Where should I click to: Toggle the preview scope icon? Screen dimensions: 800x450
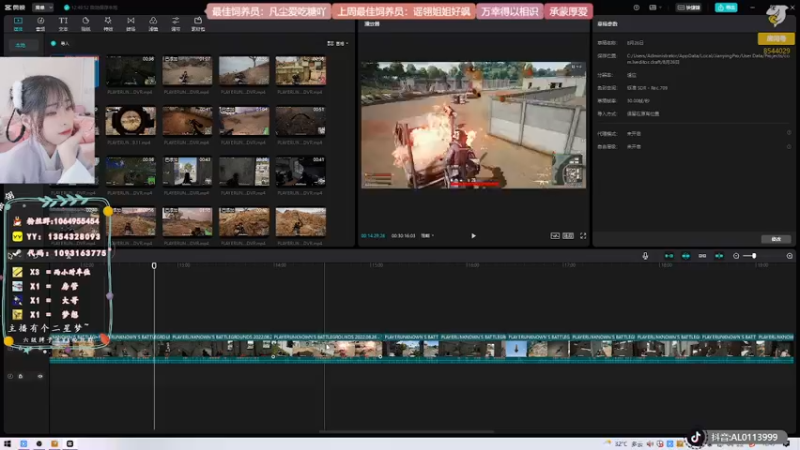(x=555, y=236)
